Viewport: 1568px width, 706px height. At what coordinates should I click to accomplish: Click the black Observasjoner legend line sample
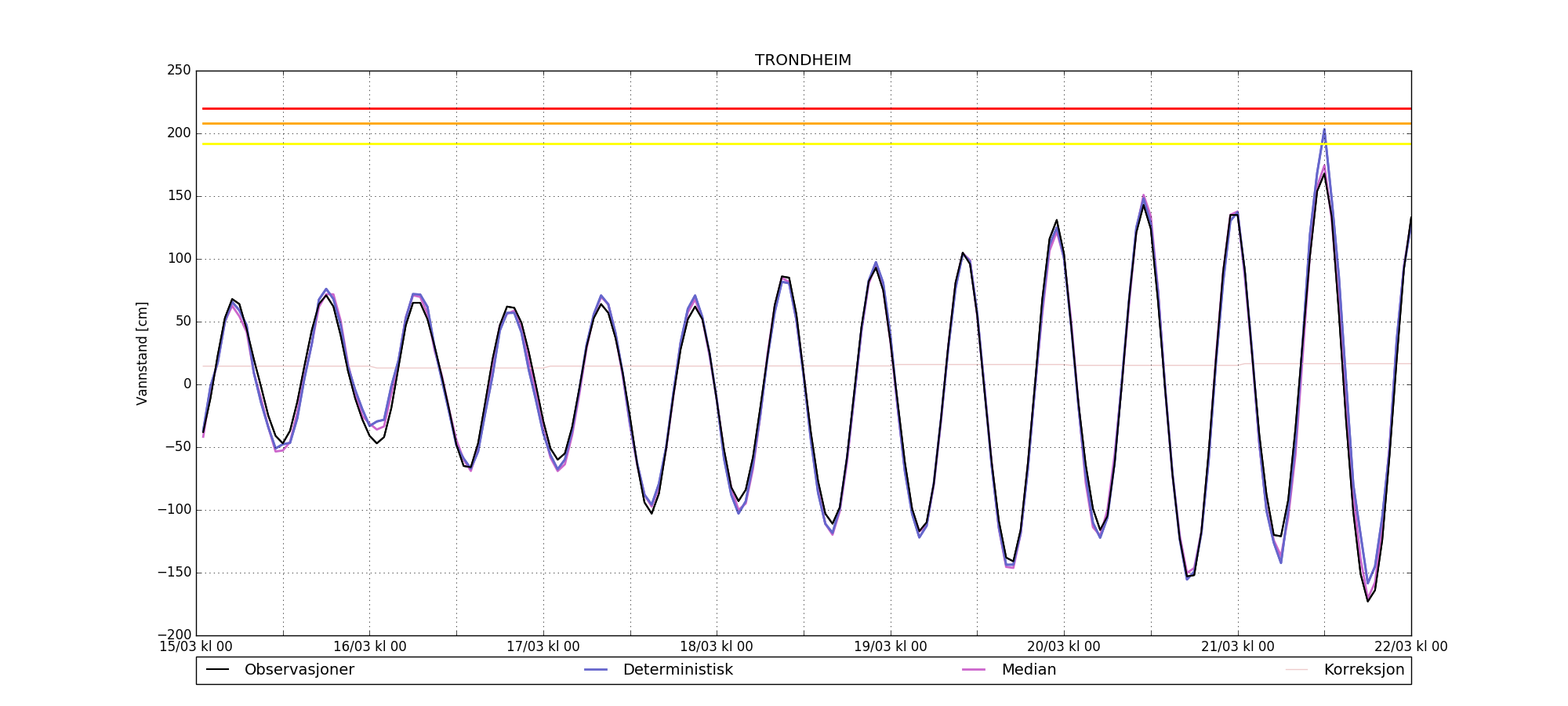(217, 670)
